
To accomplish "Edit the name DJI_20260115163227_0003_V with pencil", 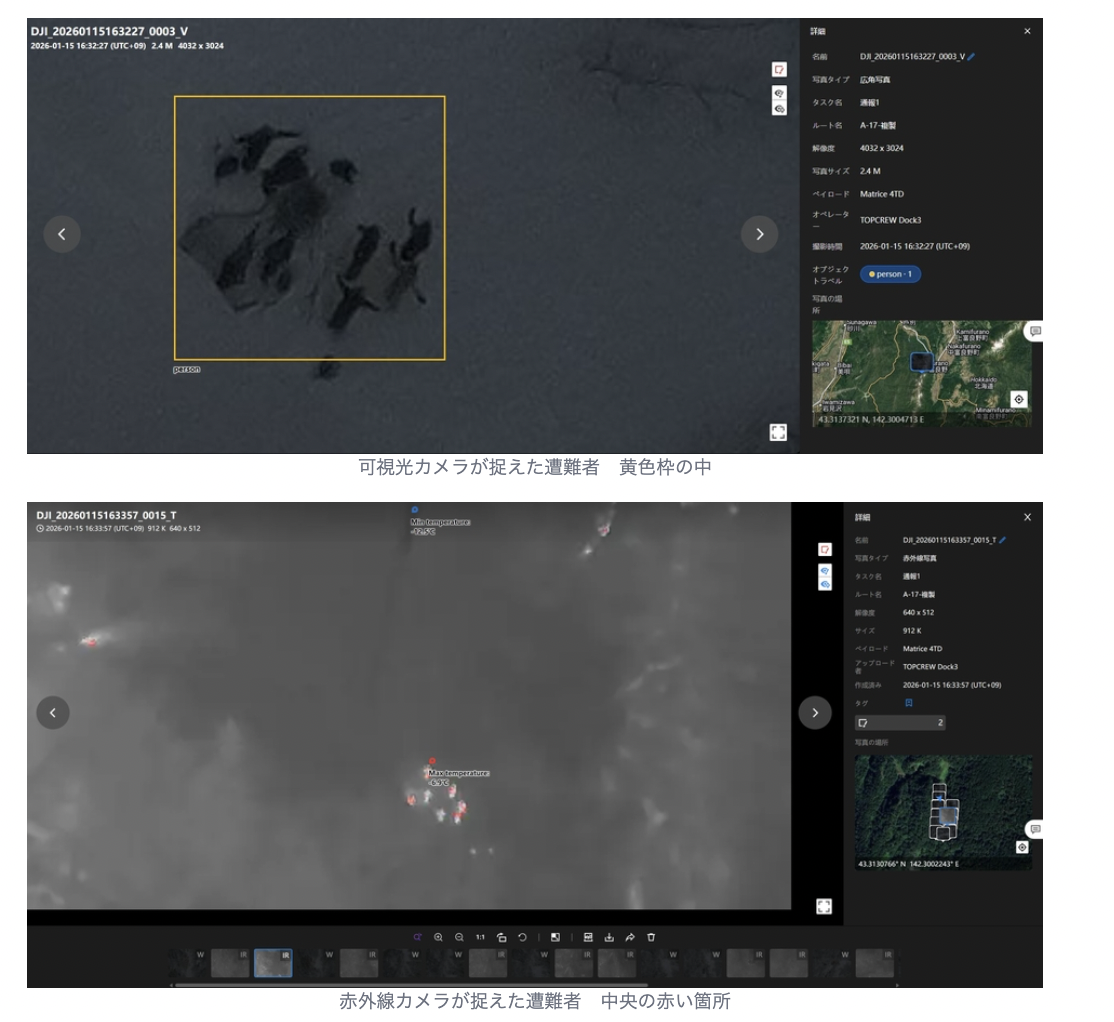I will (971, 57).
